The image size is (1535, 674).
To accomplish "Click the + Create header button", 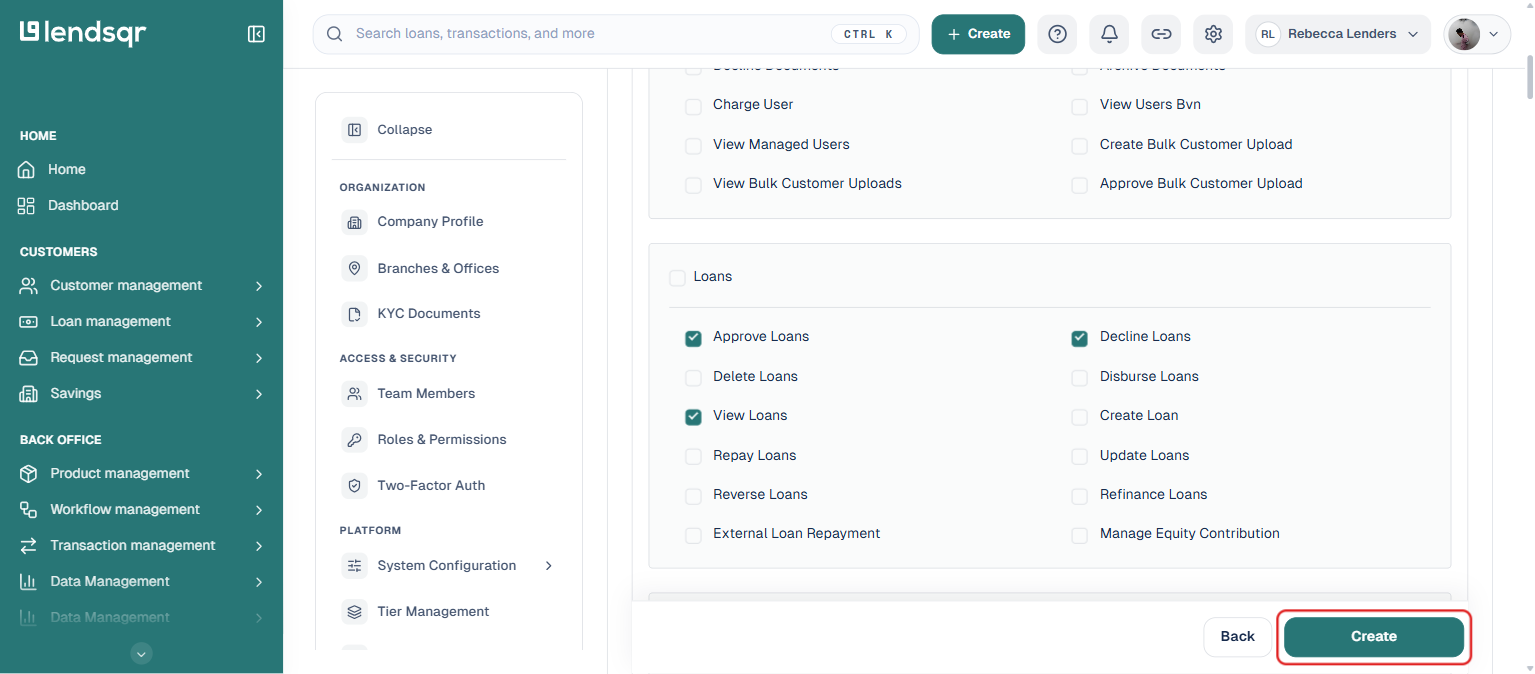I will coord(978,34).
